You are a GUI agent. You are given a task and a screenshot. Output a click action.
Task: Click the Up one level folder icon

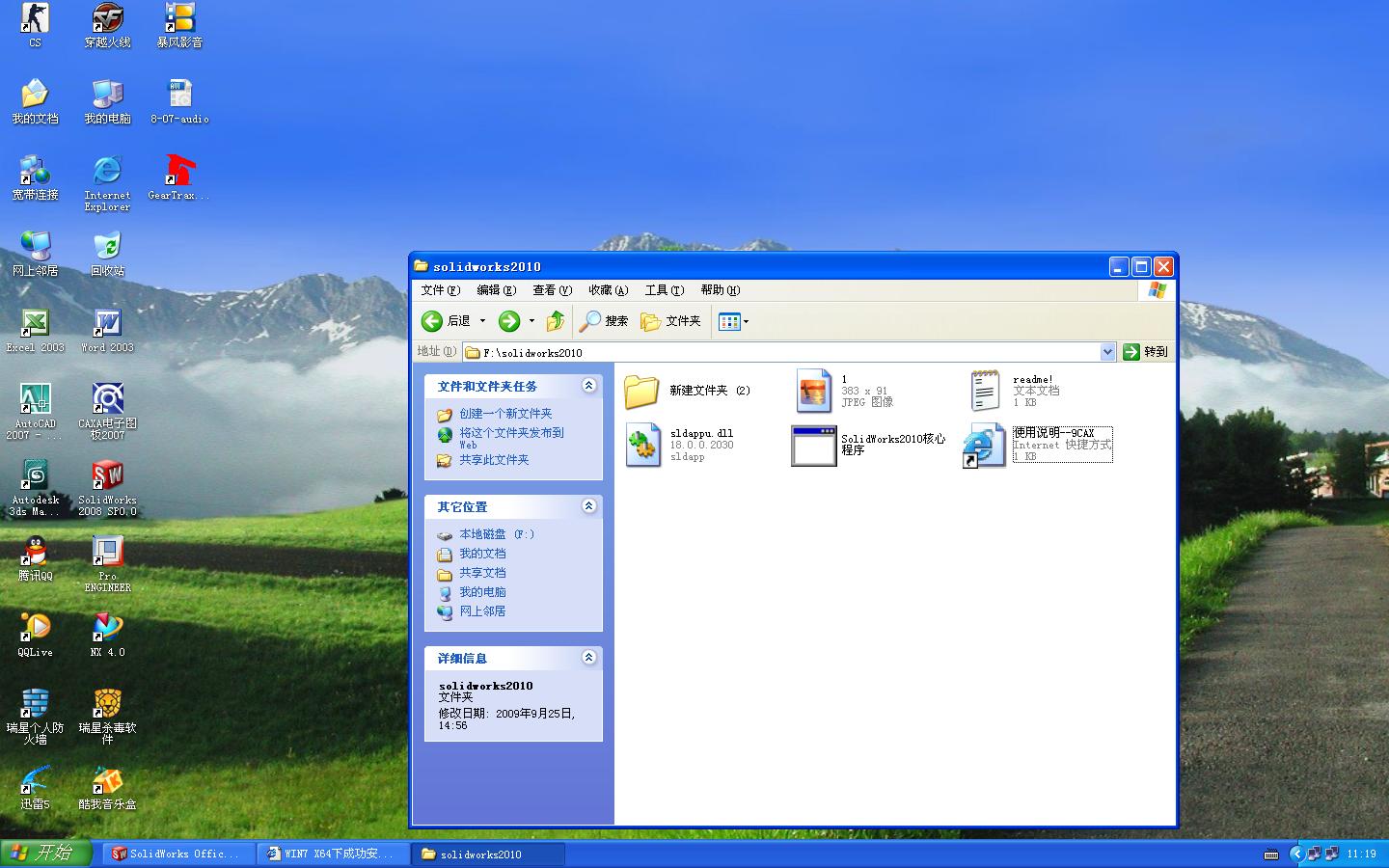coord(556,321)
